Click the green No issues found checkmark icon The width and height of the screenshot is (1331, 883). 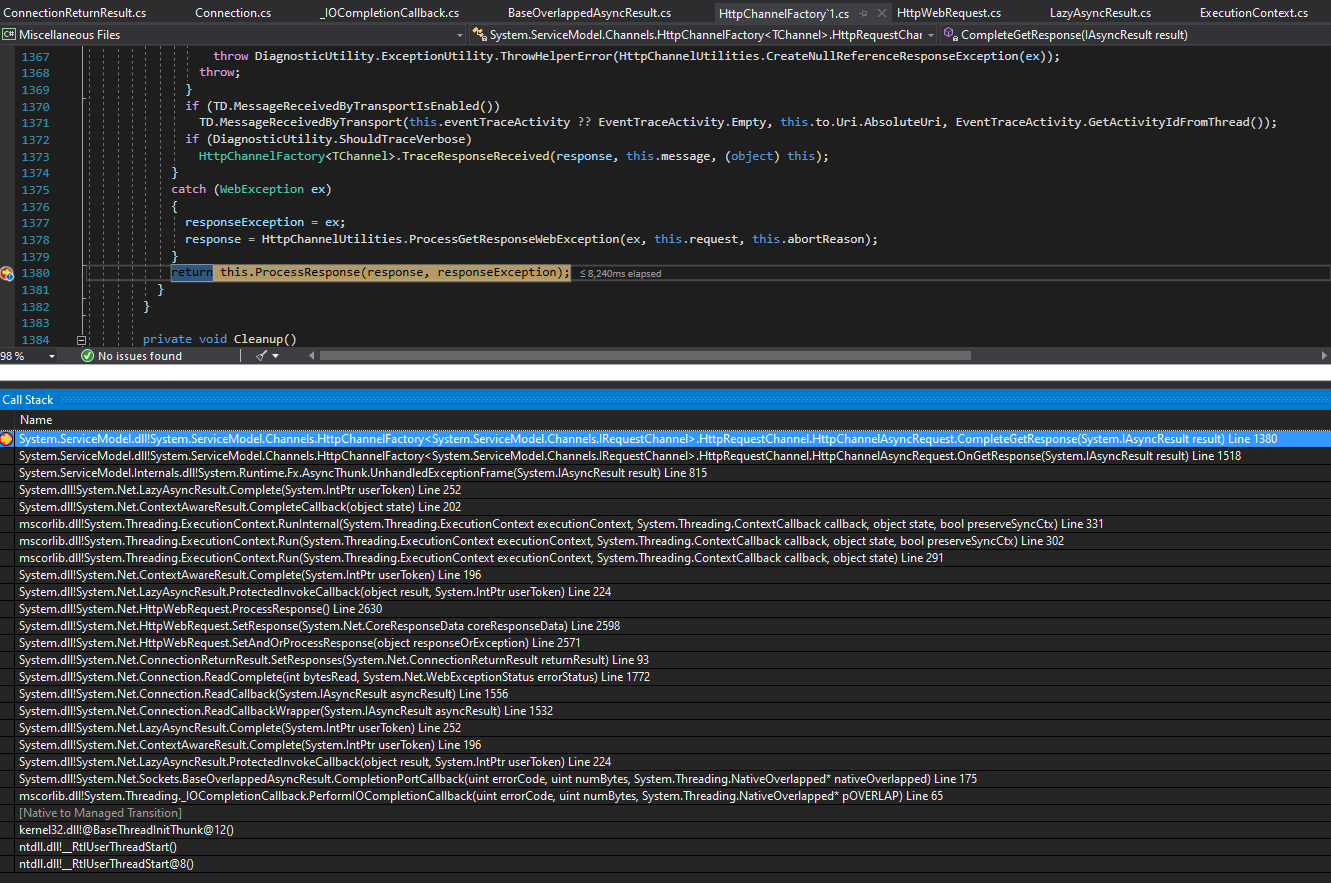pos(87,355)
